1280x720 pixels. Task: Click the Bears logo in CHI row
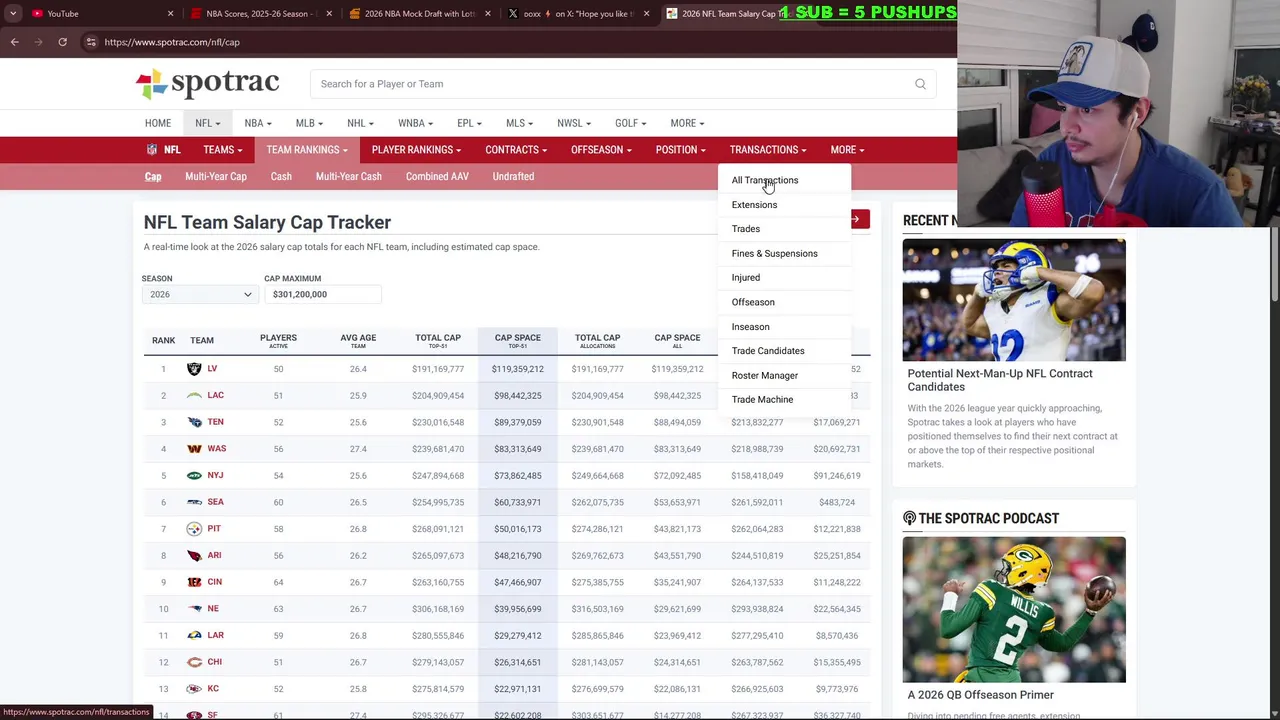(x=194, y=662)
